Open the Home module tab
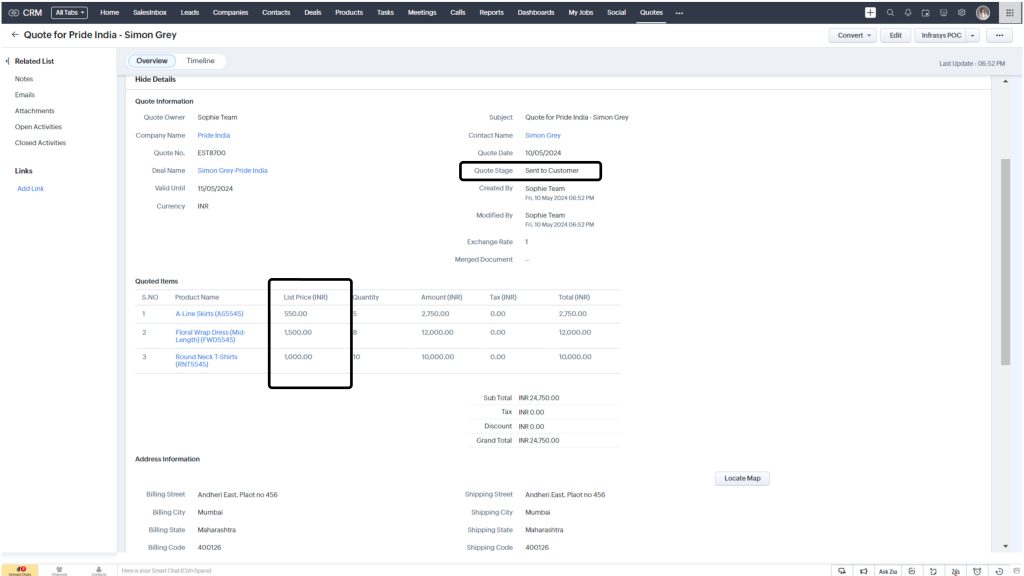The height and width of the screenshot is (576, 1024). click(110, 12)
